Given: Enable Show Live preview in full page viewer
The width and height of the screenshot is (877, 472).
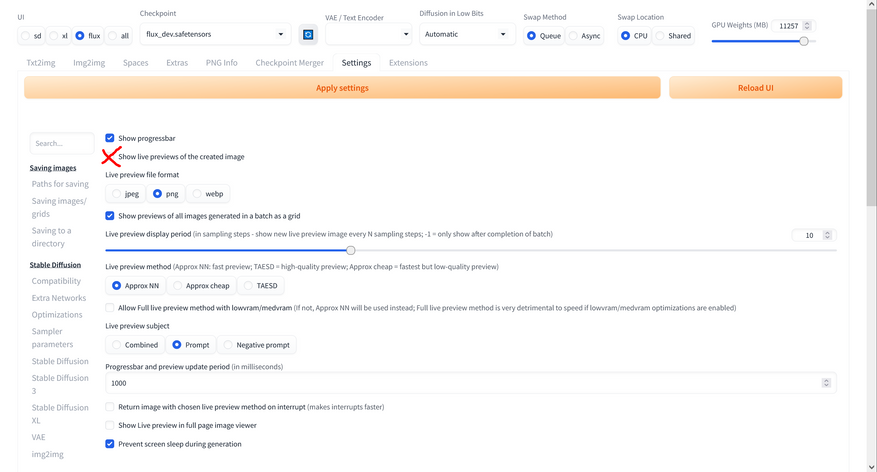Looking at the screenshot, I should [110, 425].
